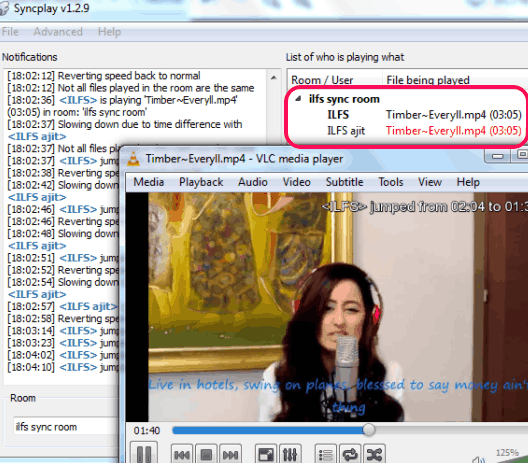Pause playback in VLC media player
Screen dimensions: 528x463
tap(144, 454)
